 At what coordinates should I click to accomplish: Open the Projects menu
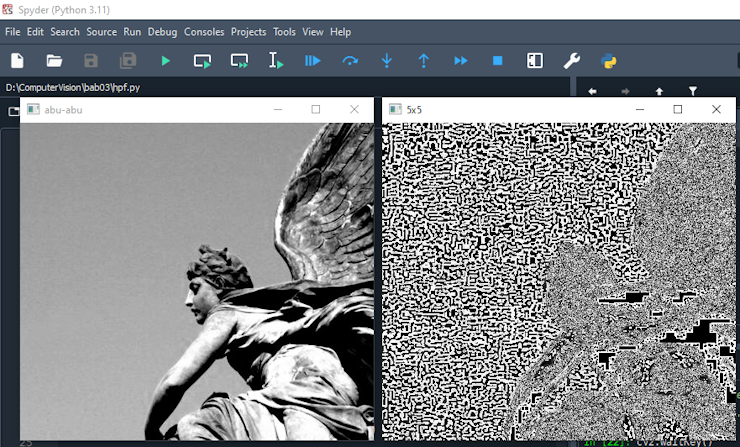click(248, 32)
